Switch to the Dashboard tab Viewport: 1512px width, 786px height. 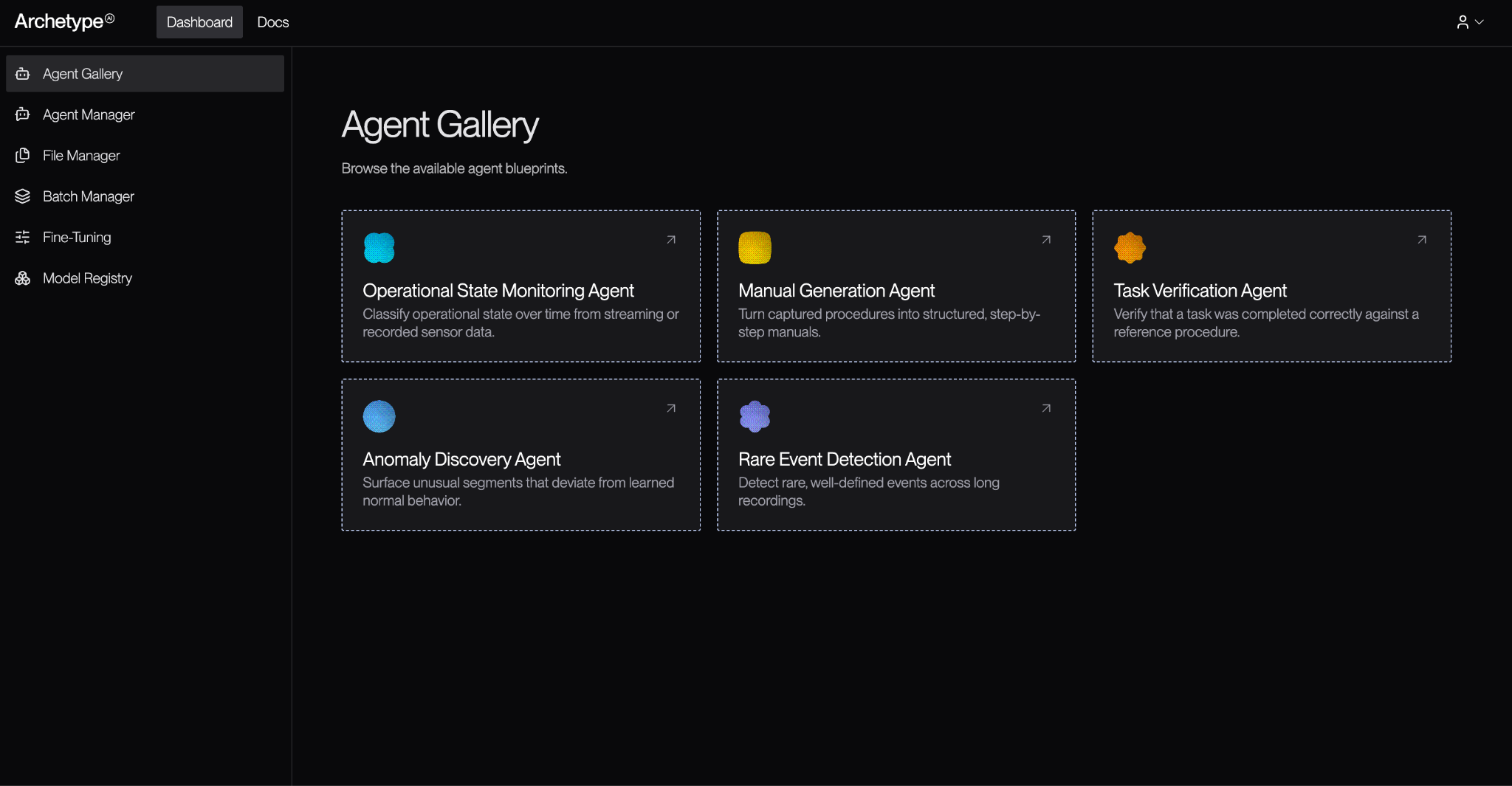click(x=199, y=22)
